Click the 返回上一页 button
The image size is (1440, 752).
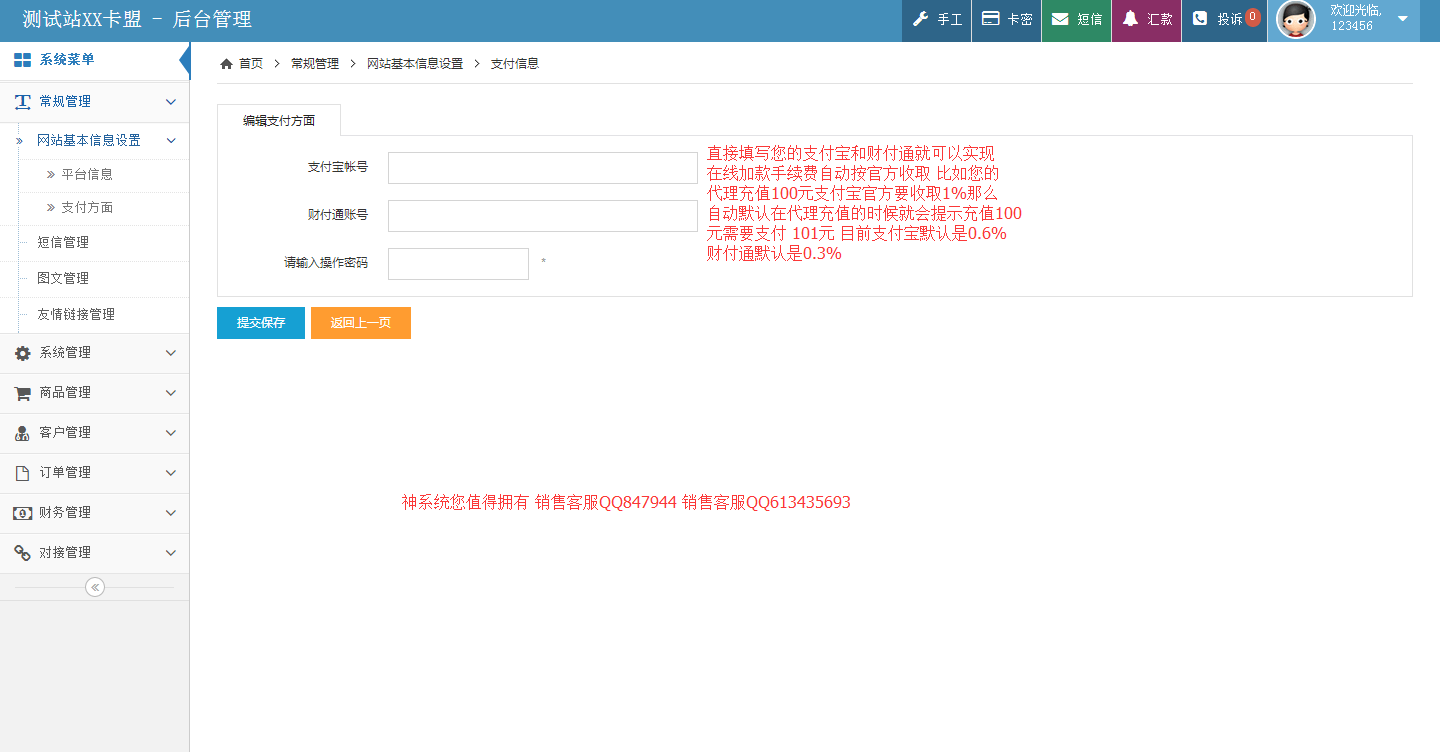(360, 322)
